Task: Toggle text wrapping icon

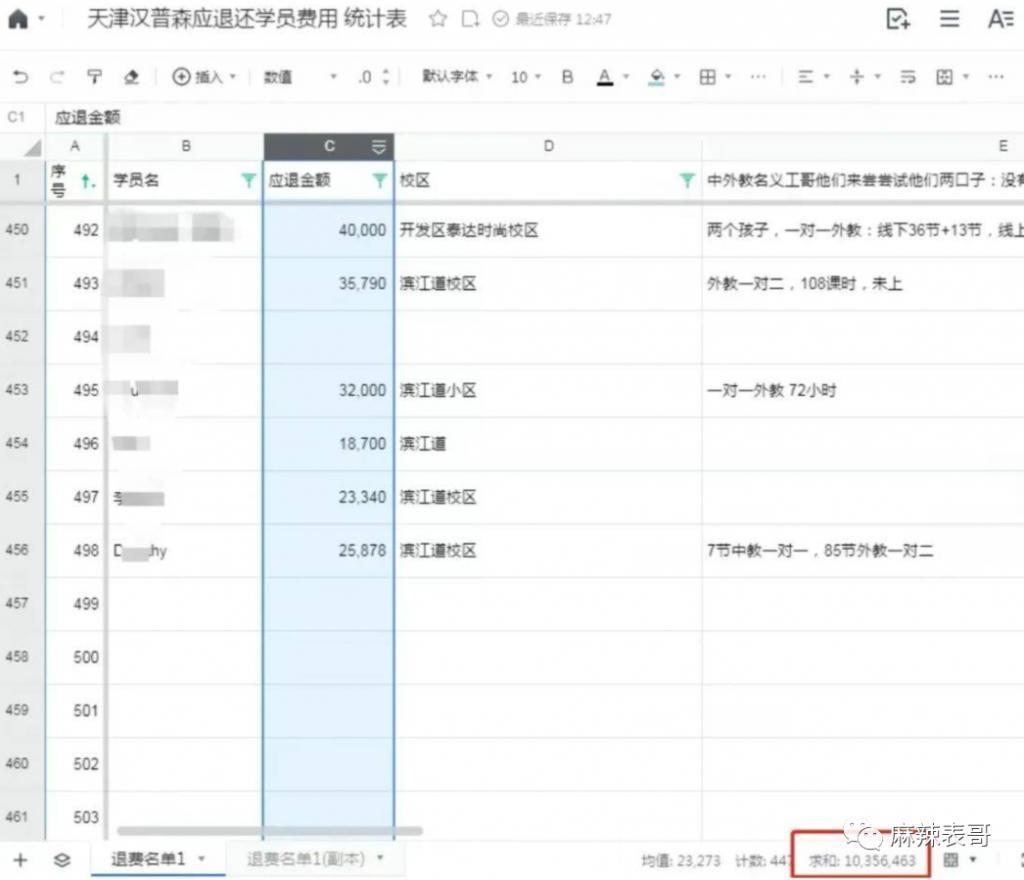Action: (x=908, y=77)
